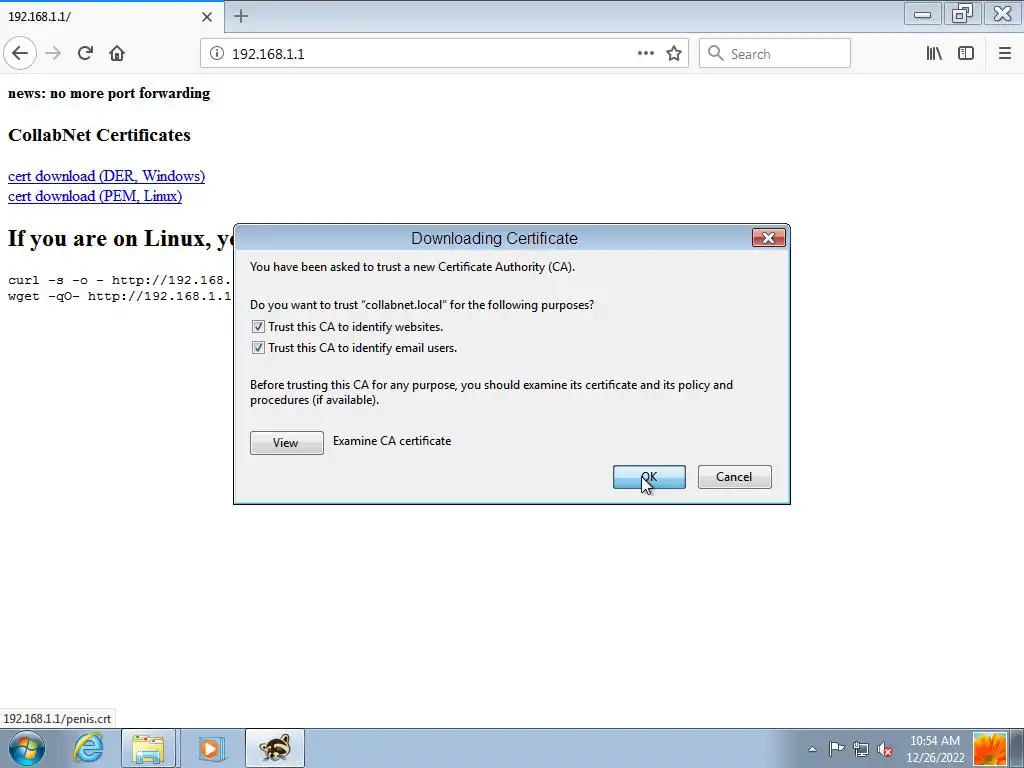Click the muted volume tray icon
Image resolution: width=1024 pixels, height=768 pixels.
point(885,749)
